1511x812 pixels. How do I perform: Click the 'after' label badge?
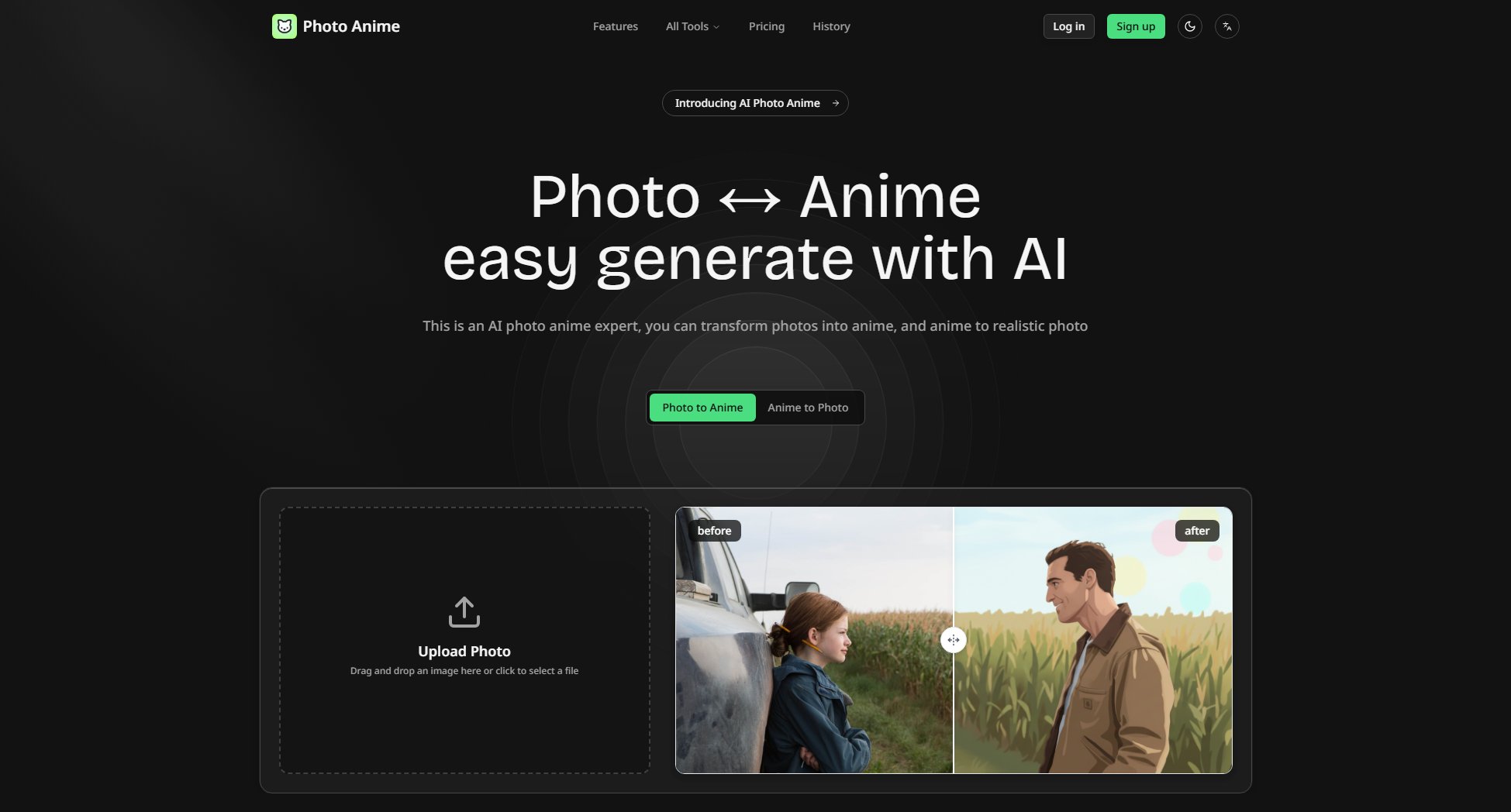click(x=1197, y=531)
